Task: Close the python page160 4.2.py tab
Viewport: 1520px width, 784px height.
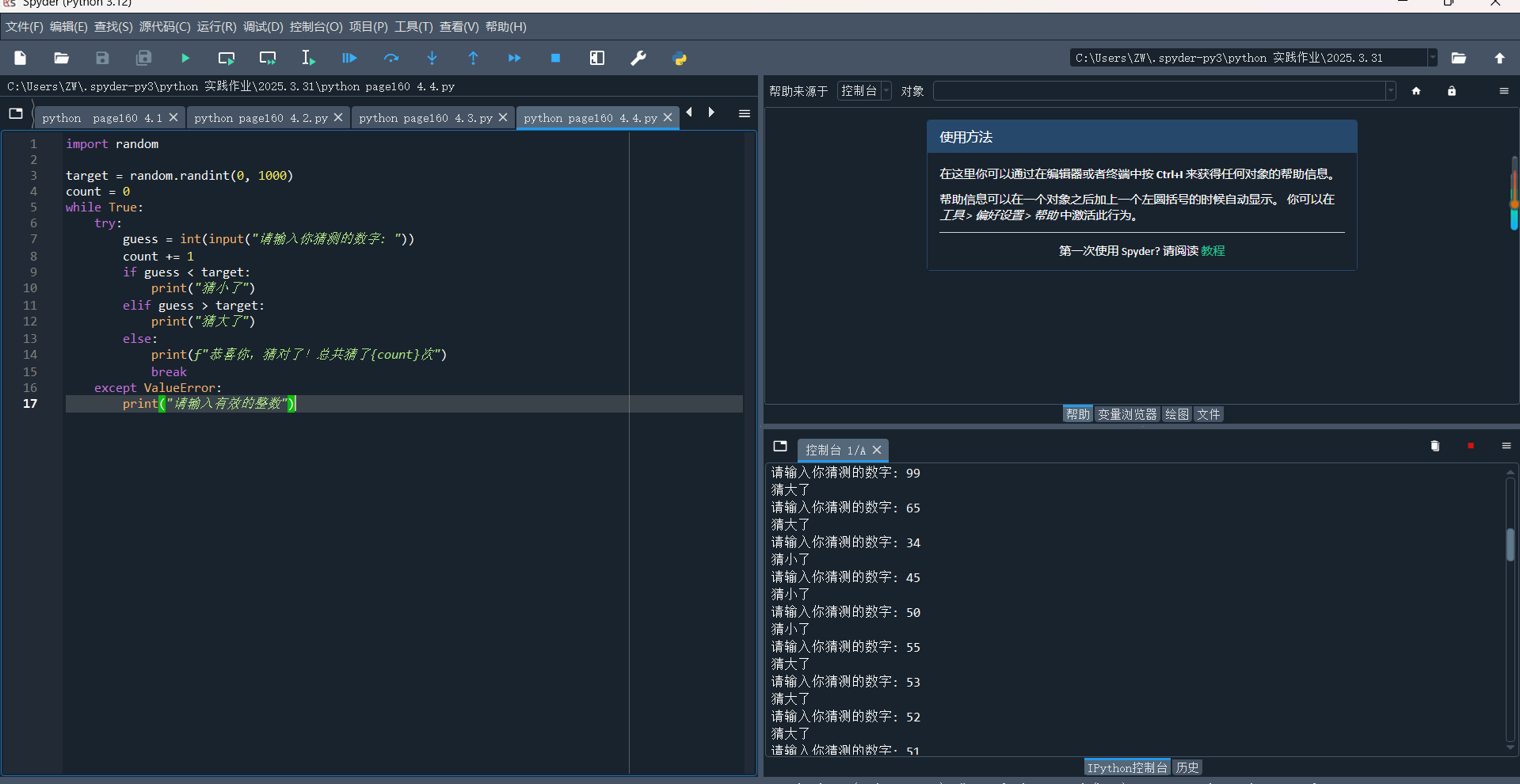Action: (x=338, y=117)
